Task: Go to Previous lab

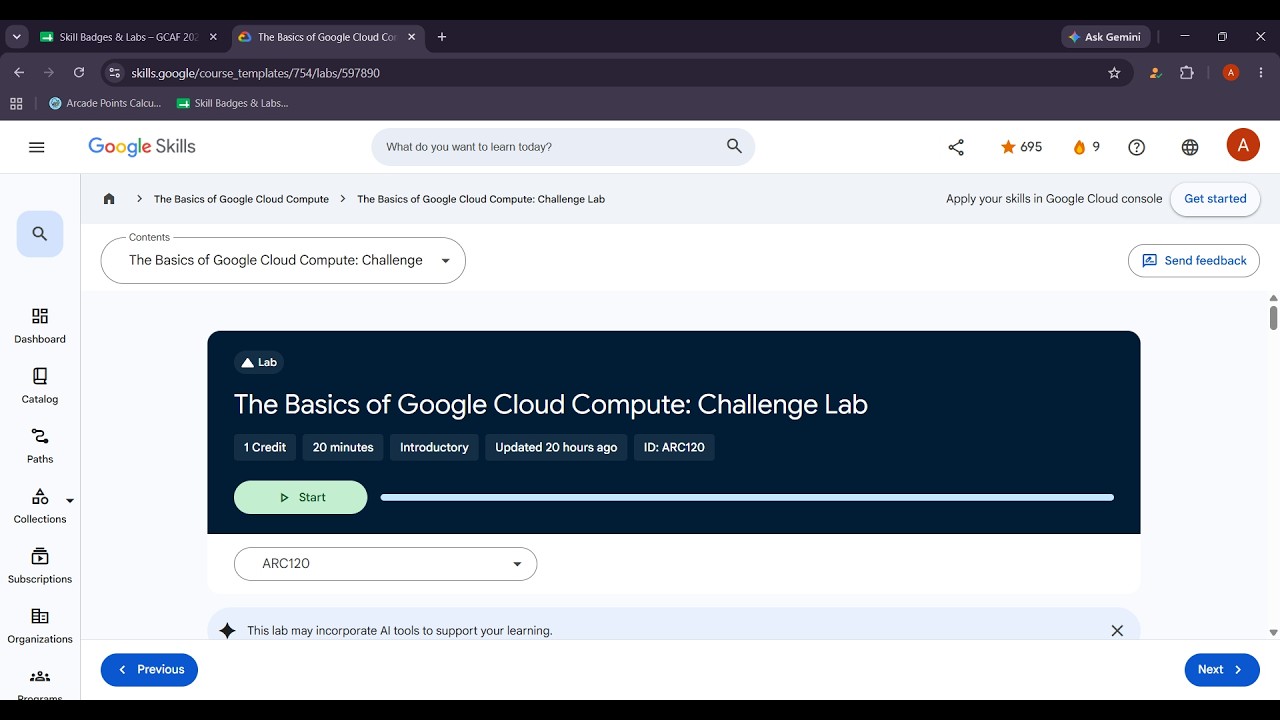Action: tap(149, 670)
